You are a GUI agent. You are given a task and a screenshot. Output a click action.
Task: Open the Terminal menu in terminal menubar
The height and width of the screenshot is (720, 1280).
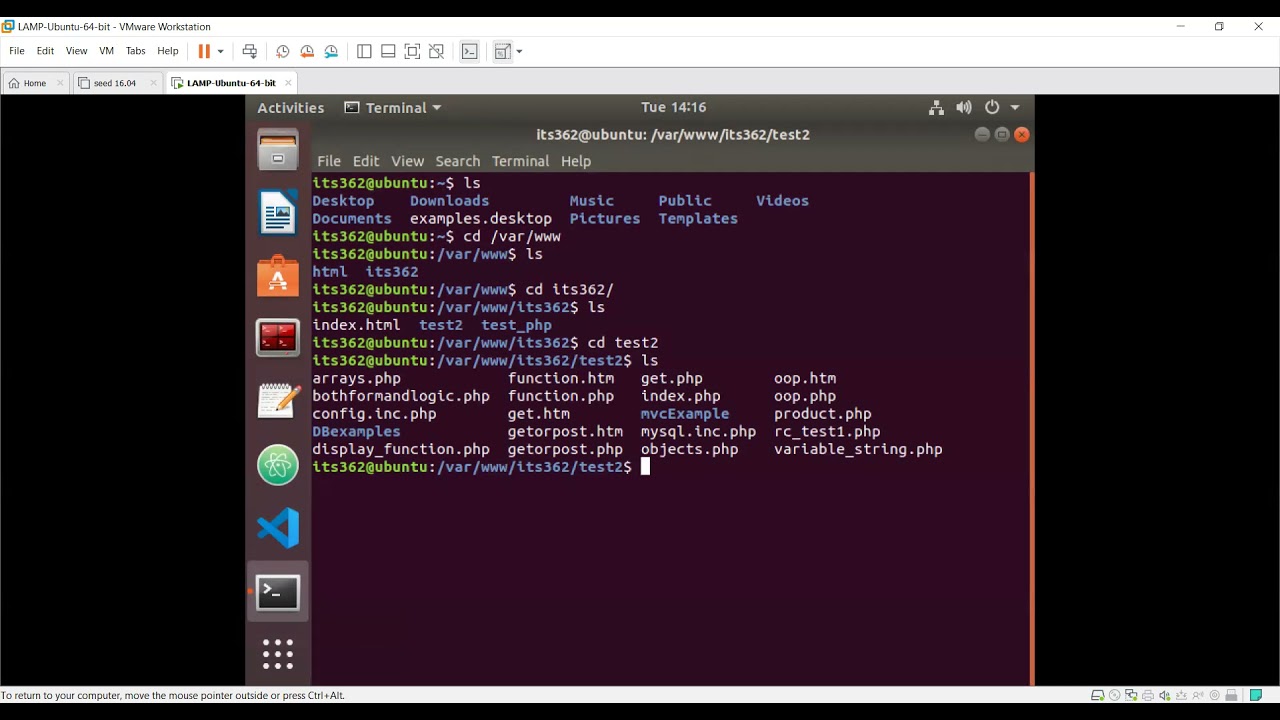click(520, 161)
